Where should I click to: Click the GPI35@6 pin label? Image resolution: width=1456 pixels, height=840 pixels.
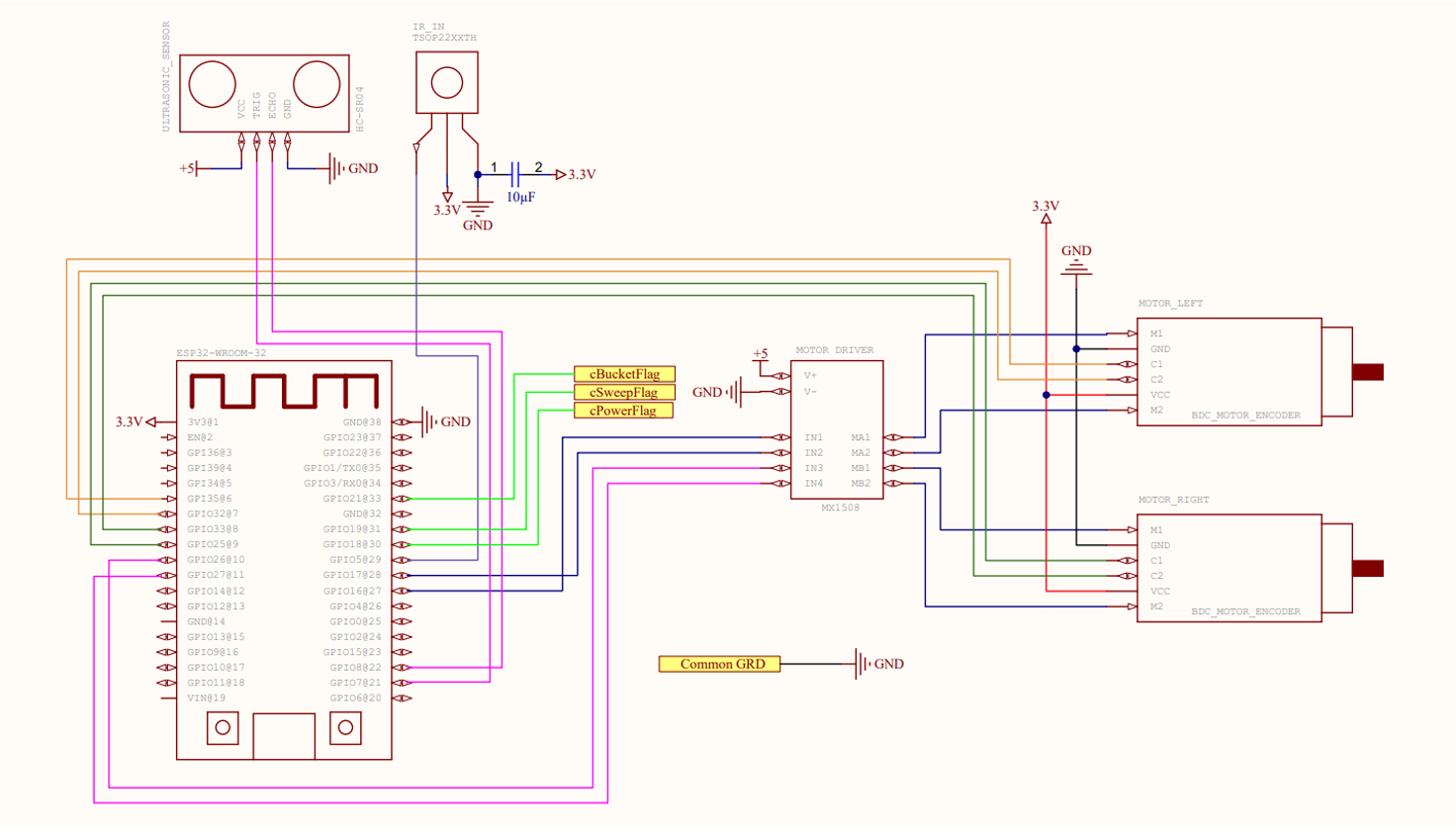[x=210, y=499]
